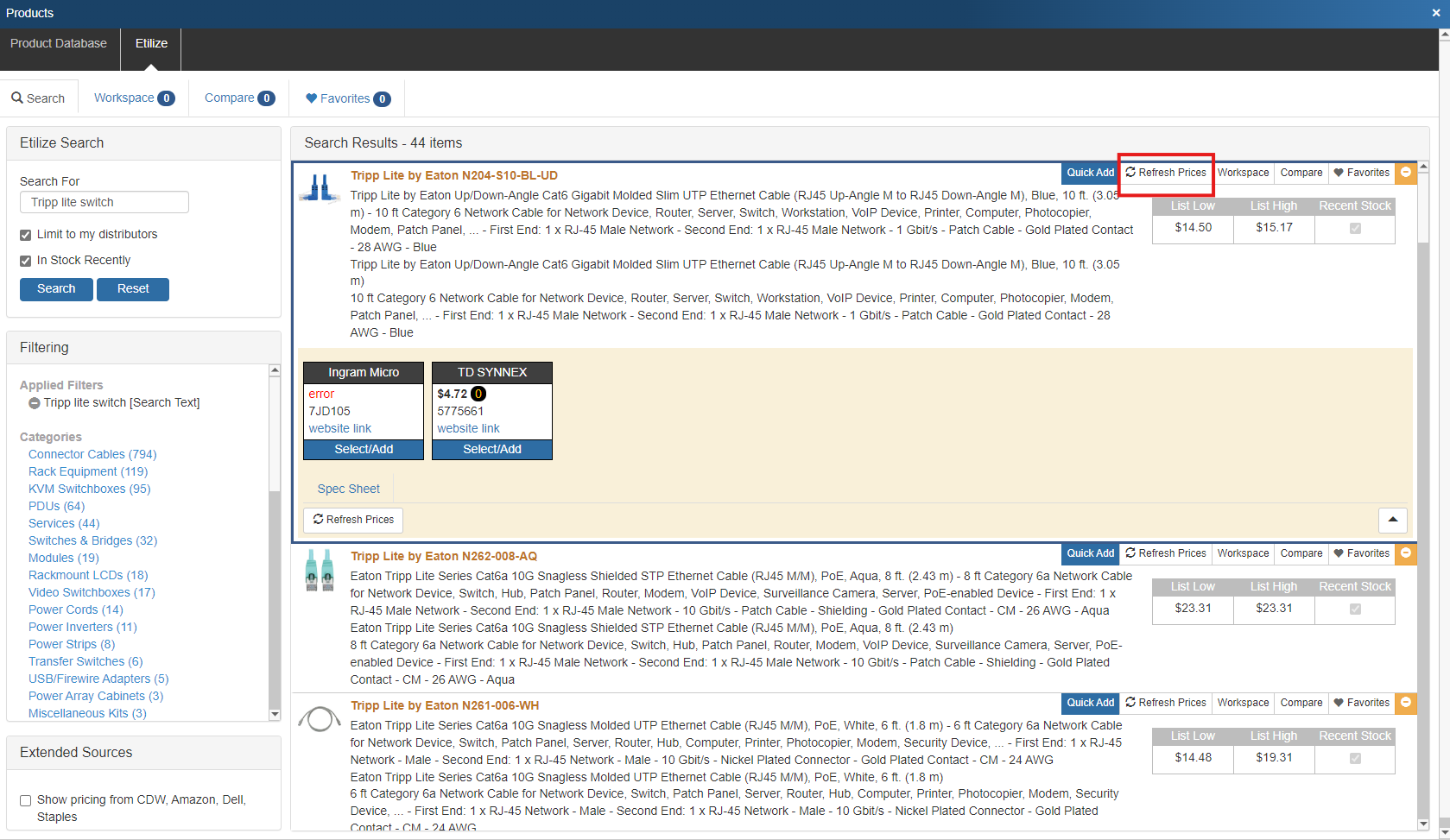Open the Favorites sub-tab
Viewport: 1450px width, 840px height.
[348, 98]
